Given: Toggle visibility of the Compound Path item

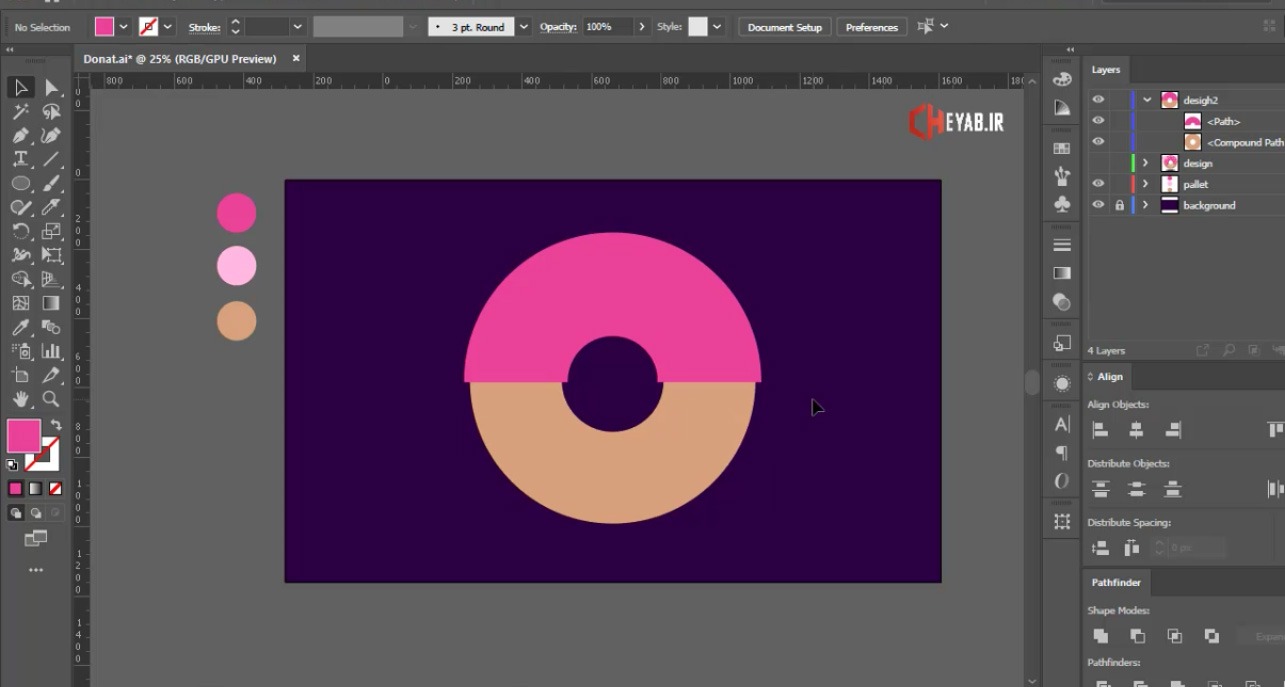Looking at the screenshot, I should [1098, 142].
